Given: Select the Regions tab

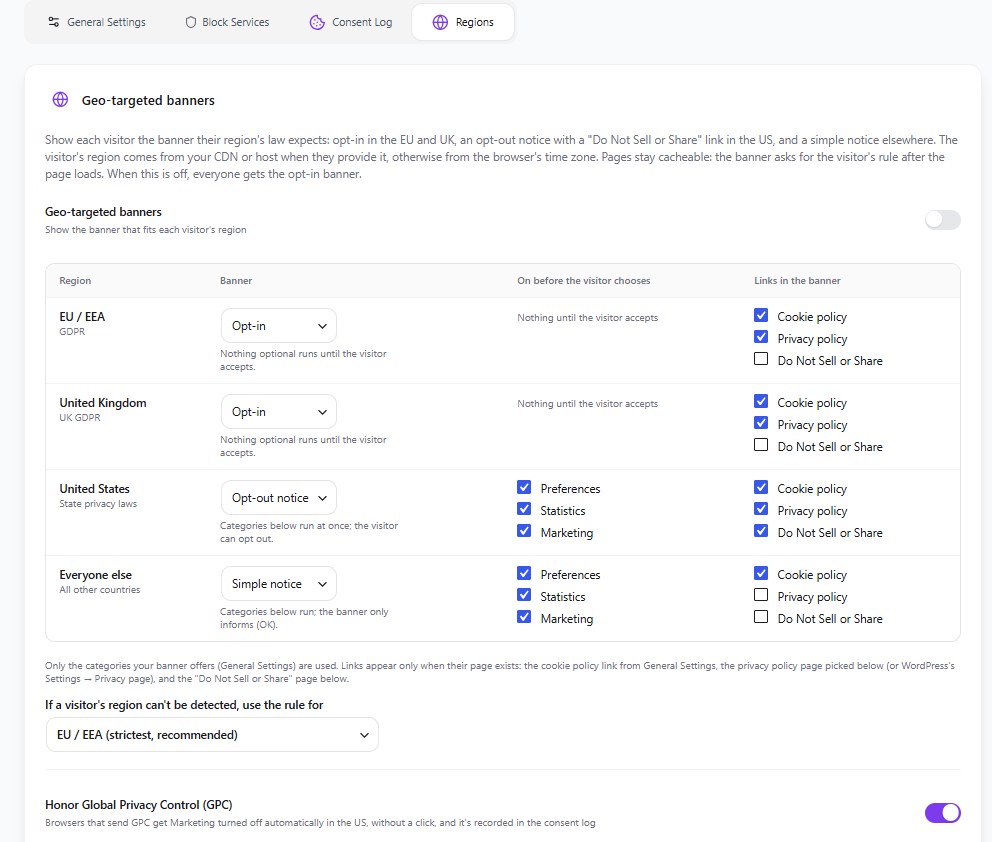Looking at the screenshot, I should 462,22.
